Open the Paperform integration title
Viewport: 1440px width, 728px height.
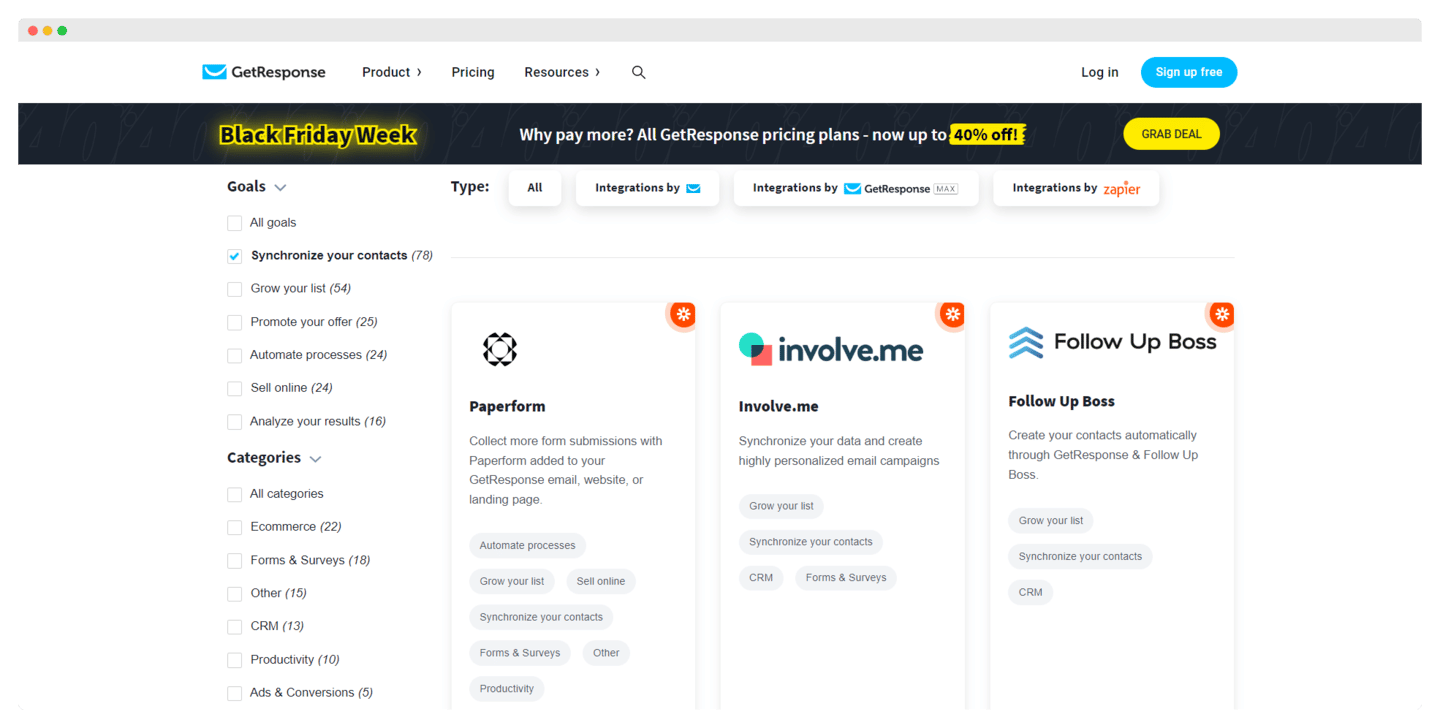[x=507, y=406]
